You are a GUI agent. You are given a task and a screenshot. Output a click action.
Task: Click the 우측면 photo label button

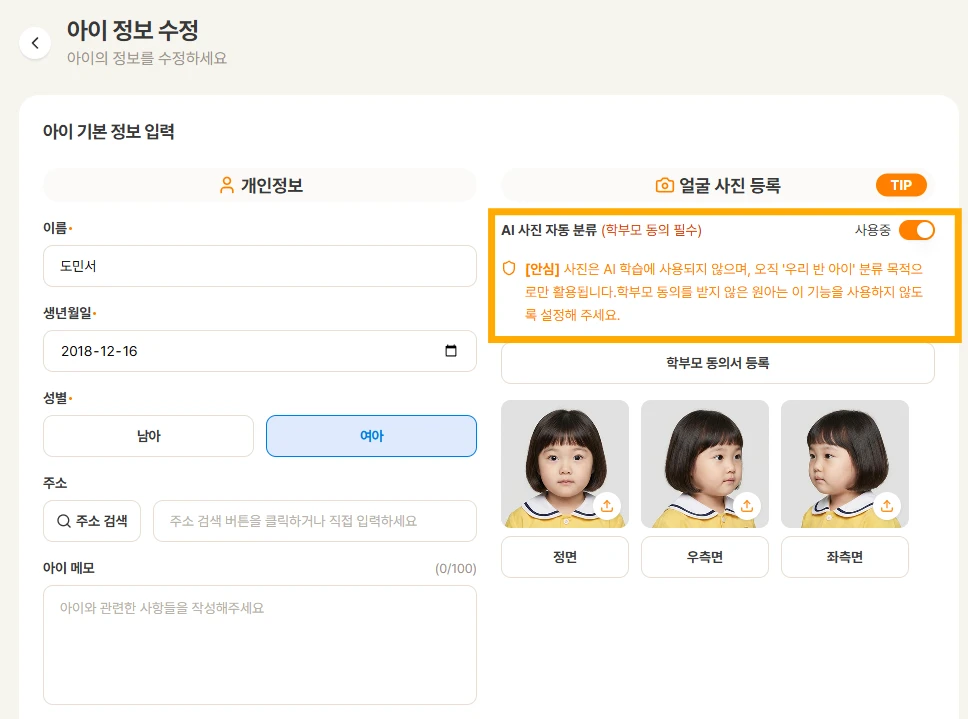[x=704, y=557]
